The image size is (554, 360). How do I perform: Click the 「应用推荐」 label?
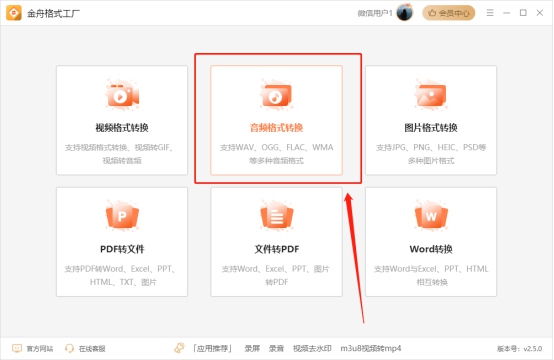tap(212, 348)
